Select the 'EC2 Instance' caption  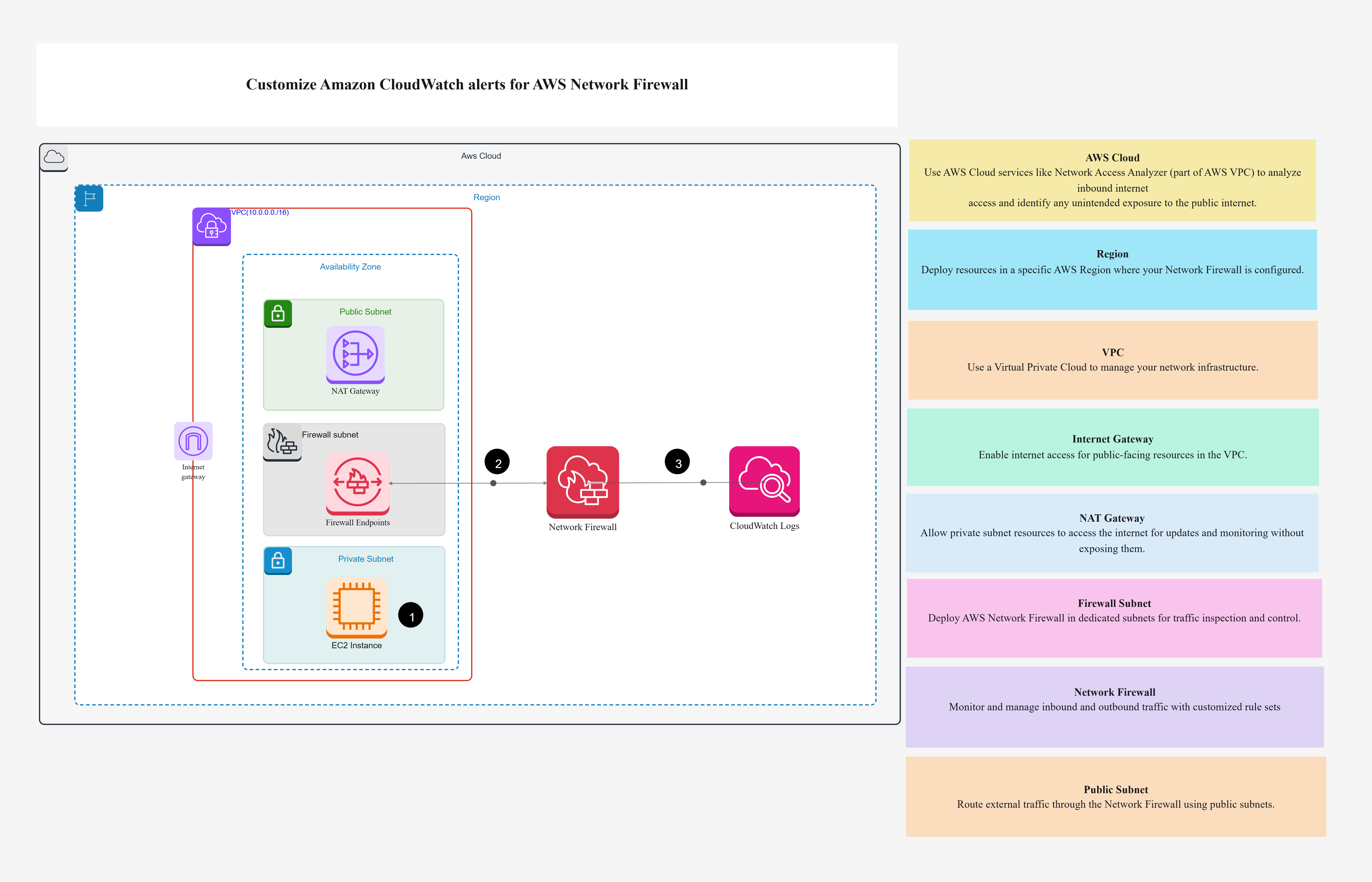[356, 646]
